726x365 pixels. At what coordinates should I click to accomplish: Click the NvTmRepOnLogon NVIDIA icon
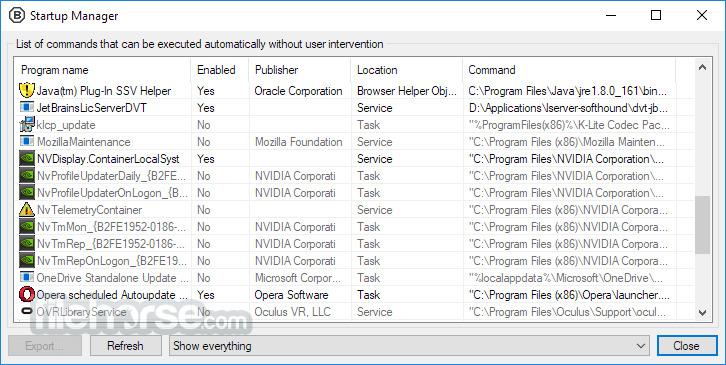coord(27,261)
